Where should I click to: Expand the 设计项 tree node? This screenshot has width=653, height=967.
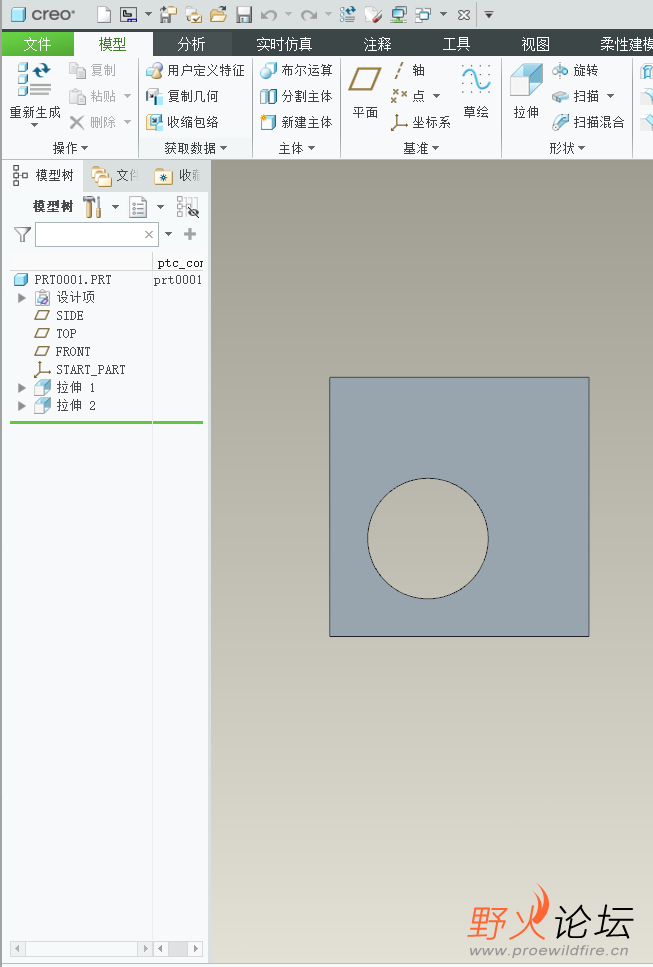point(22,298)
